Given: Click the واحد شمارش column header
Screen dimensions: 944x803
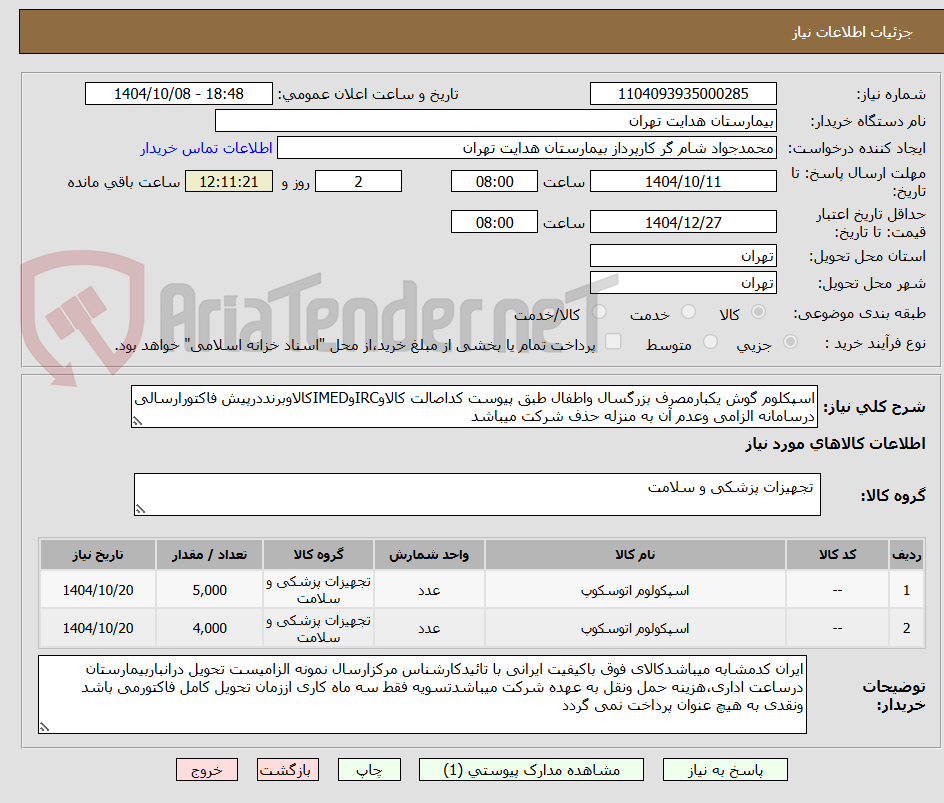Looking at the screenshot, I should click(429, 554).
